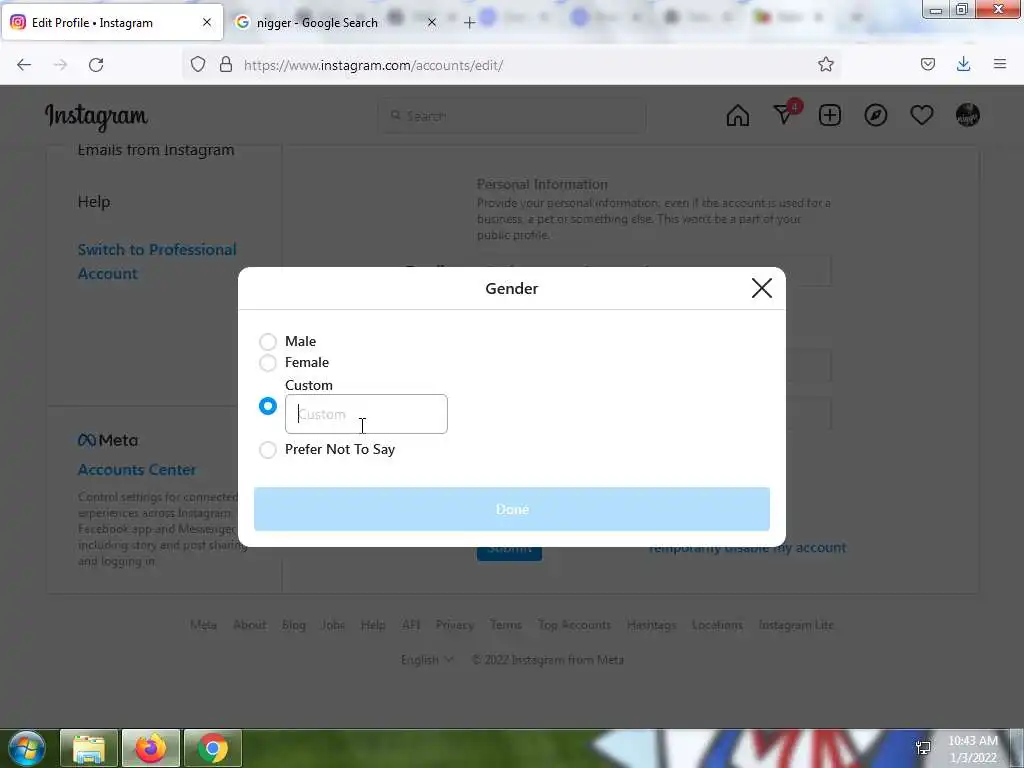Open Windows Explorer from taskbar

pos(89,748)
